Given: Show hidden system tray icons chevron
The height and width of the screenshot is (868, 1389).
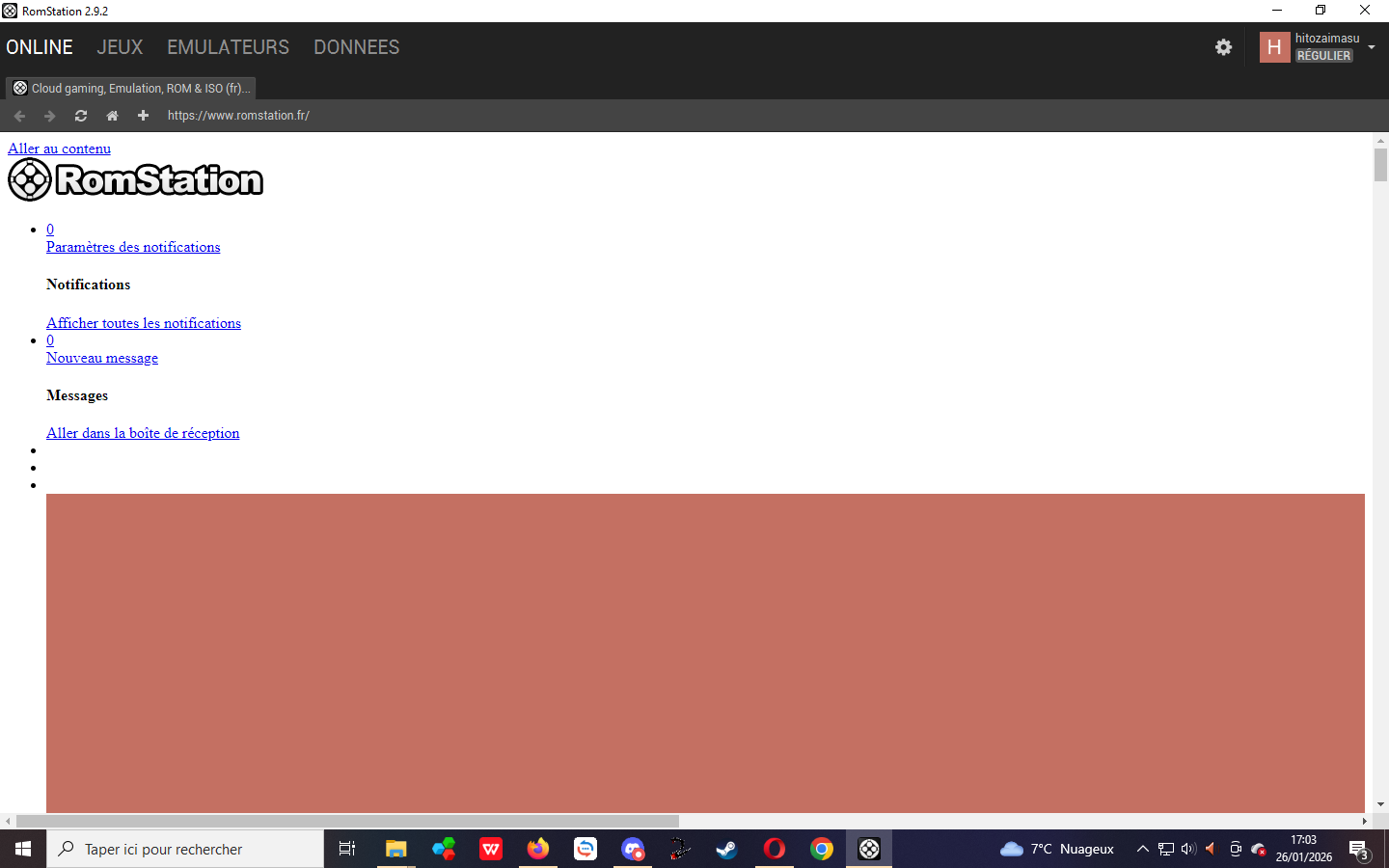Looking at the screenshot, I should [1142, 849].
